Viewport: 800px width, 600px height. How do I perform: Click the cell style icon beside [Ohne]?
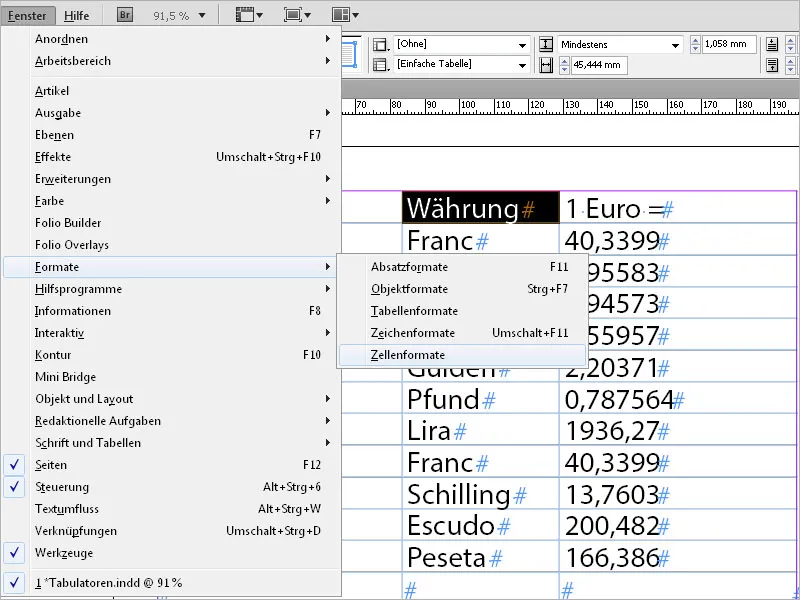point(379,45)
